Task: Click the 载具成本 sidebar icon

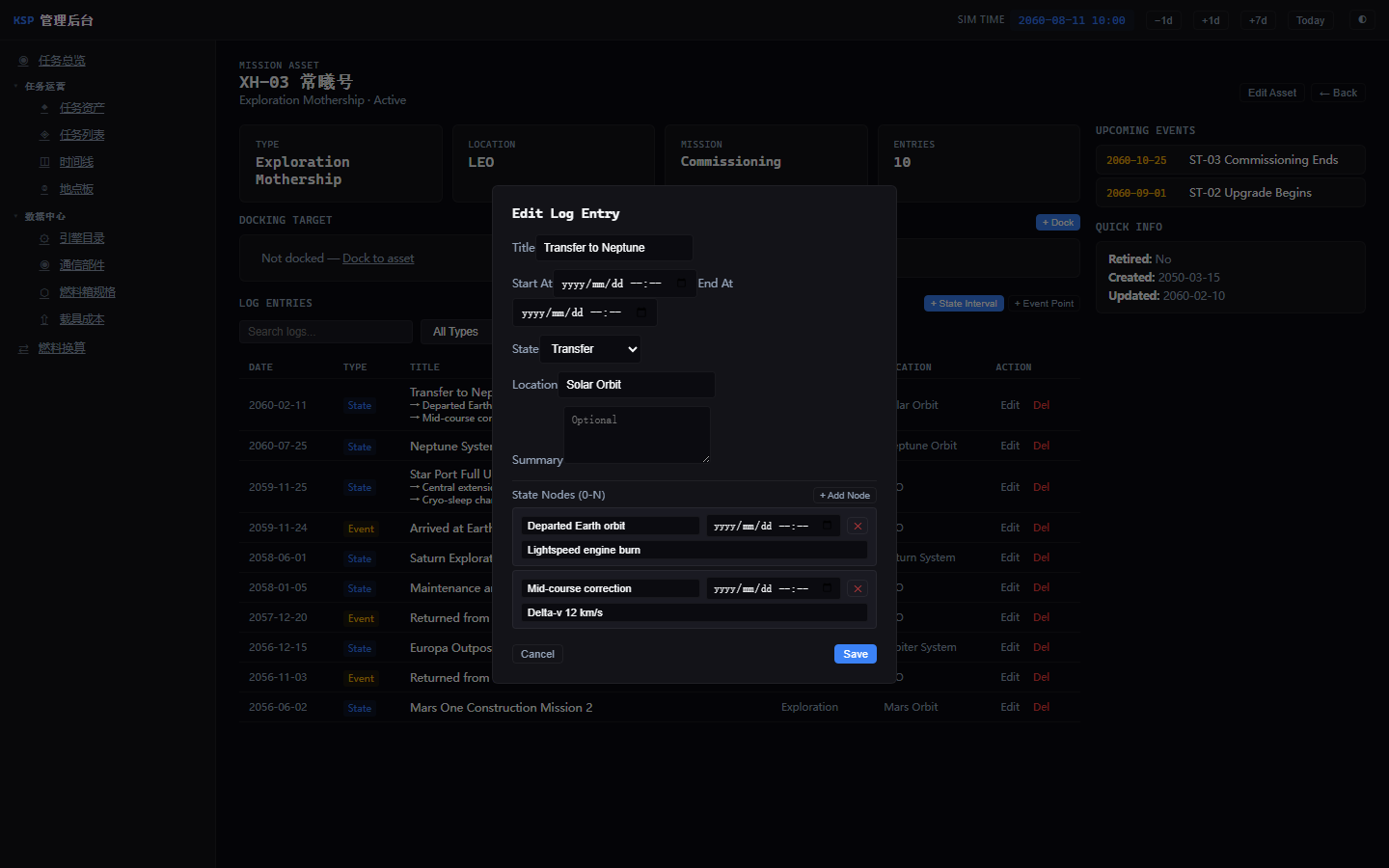Action: [x=44, y=319]
